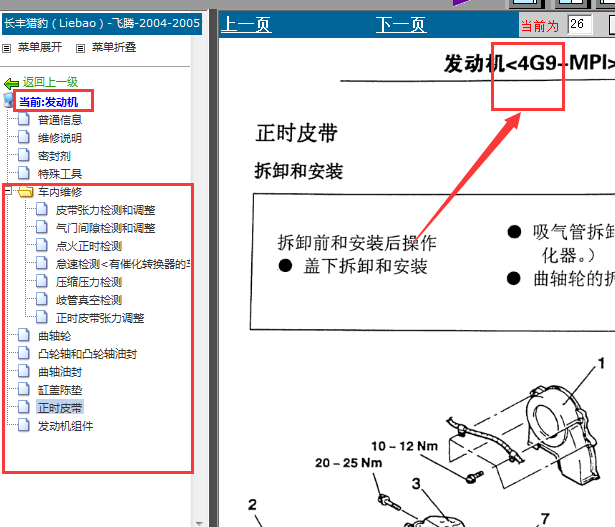Click the 20 – 25 Nm torque label
The height and width of the screenshot is (527, 615).
tap(348, 463)
